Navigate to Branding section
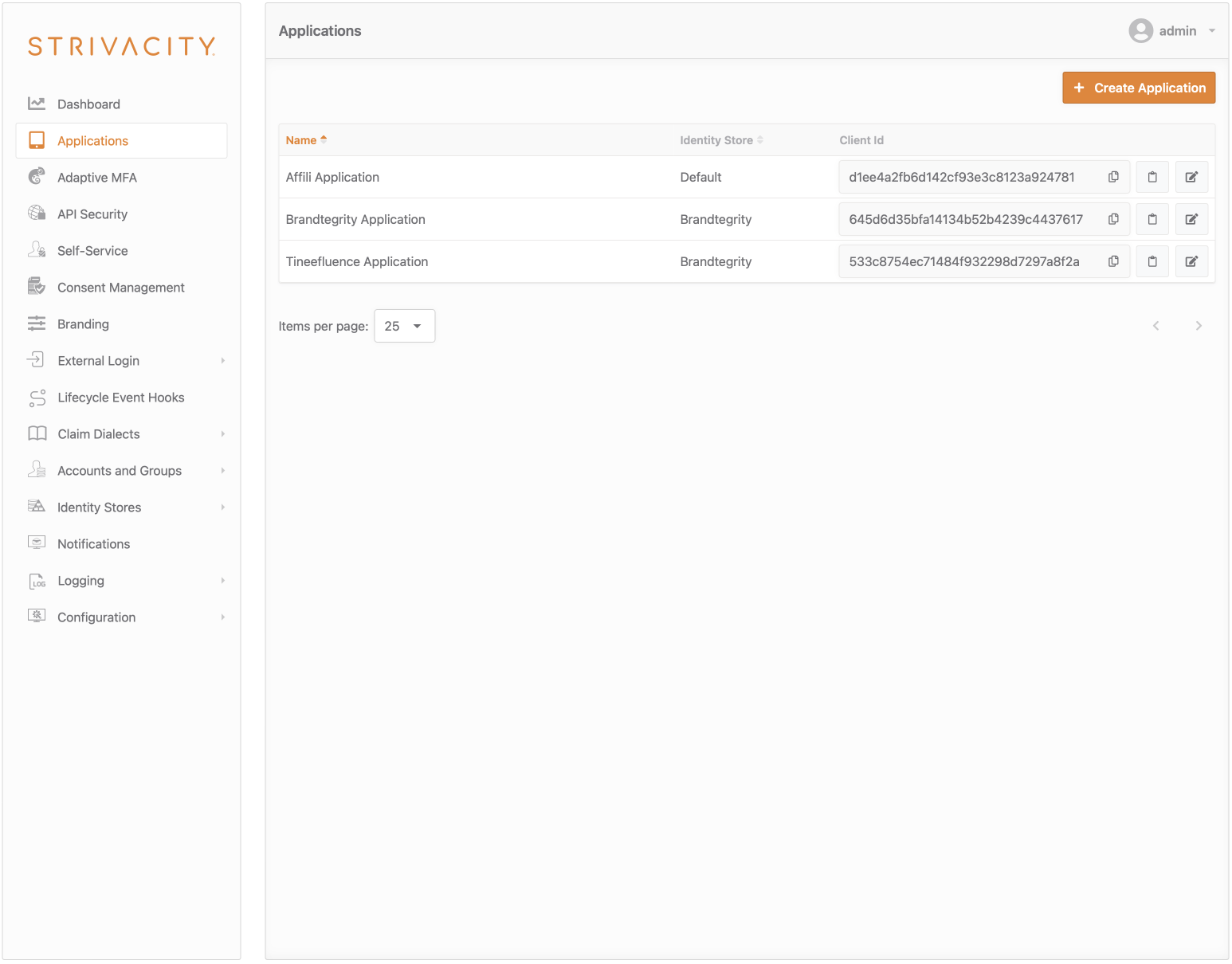The height and width of the screenshot is (964, 1232). [121, 324]
